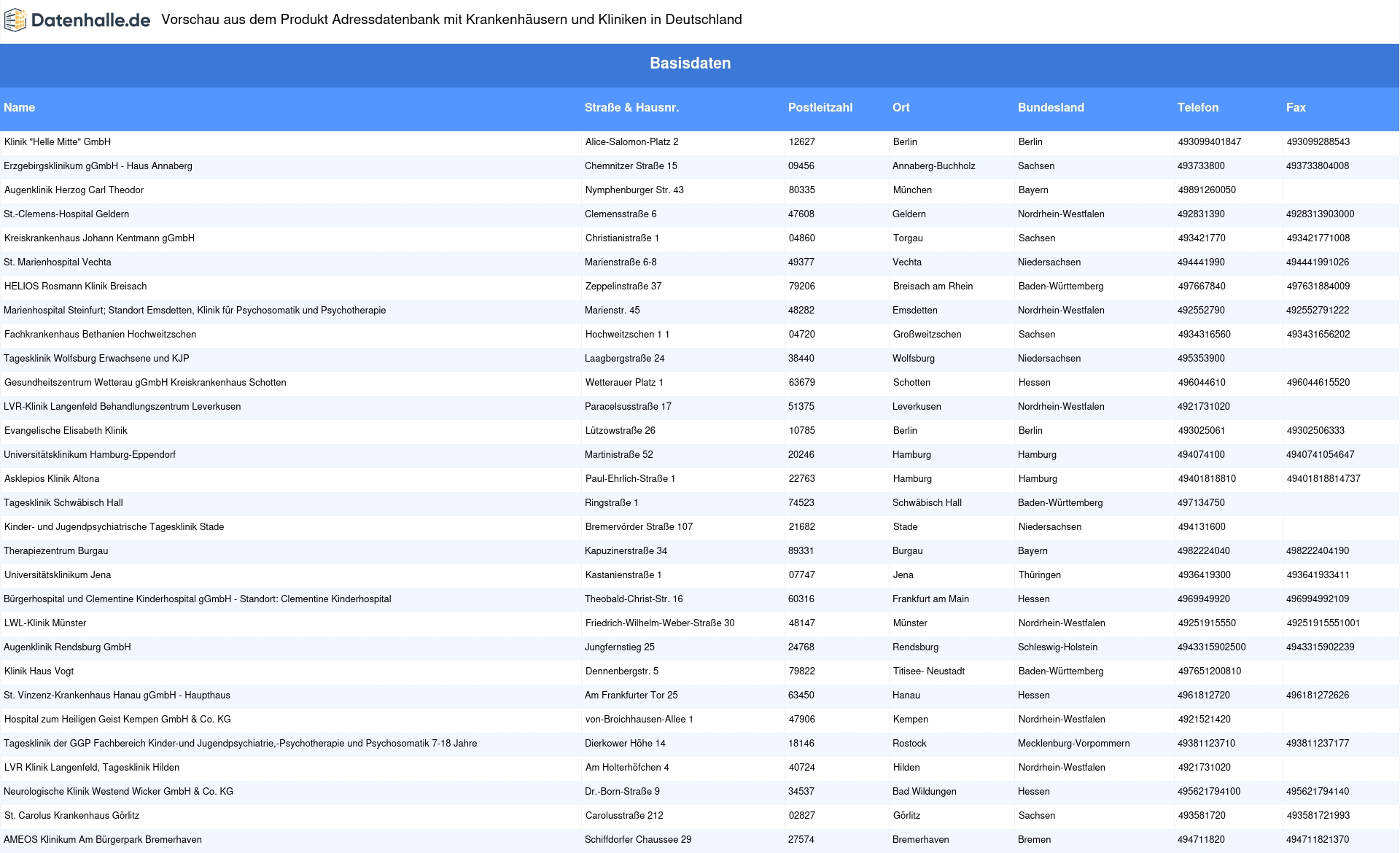
Task: Select LWL-Klinik Münster
Action: 45,623
